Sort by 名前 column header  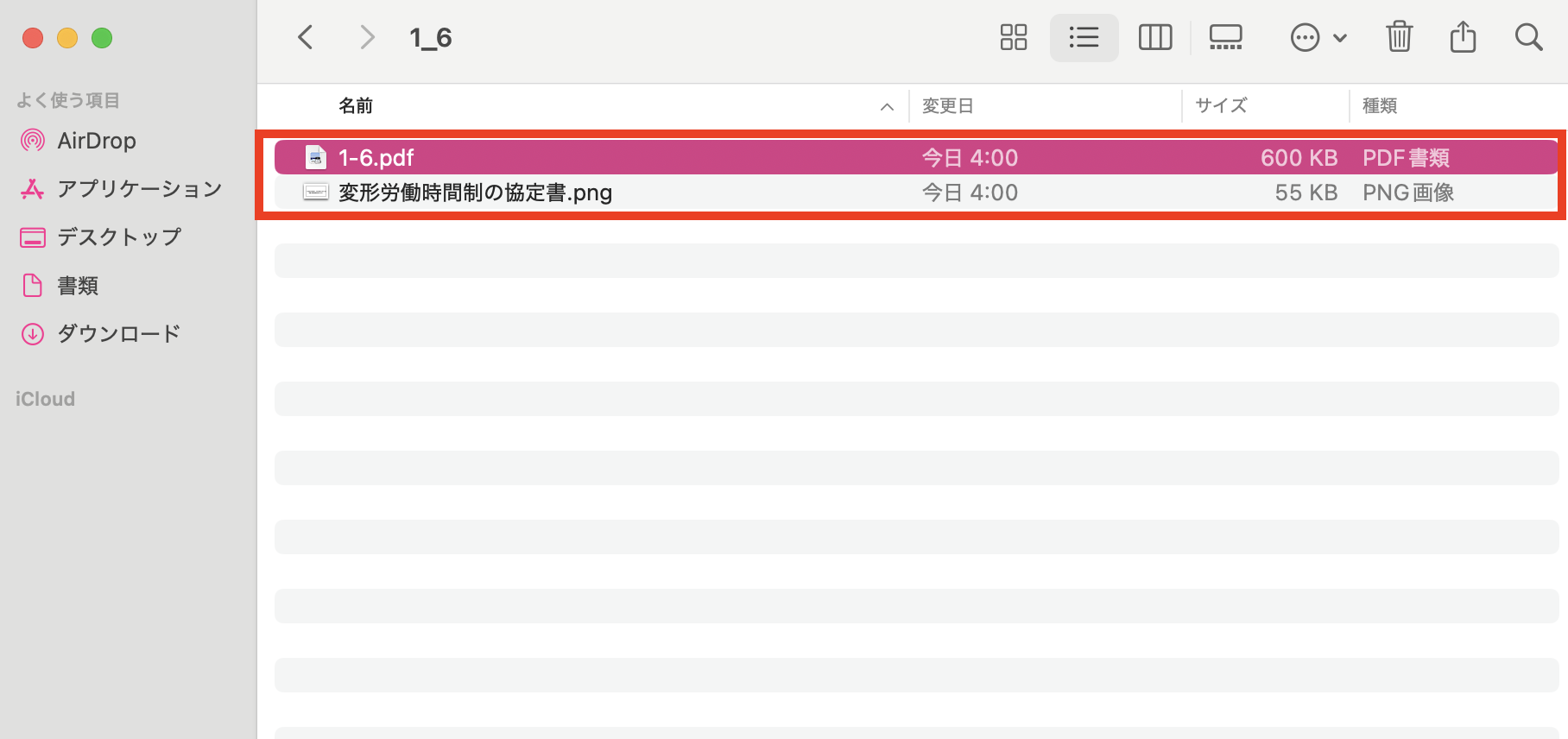point(356,105)
